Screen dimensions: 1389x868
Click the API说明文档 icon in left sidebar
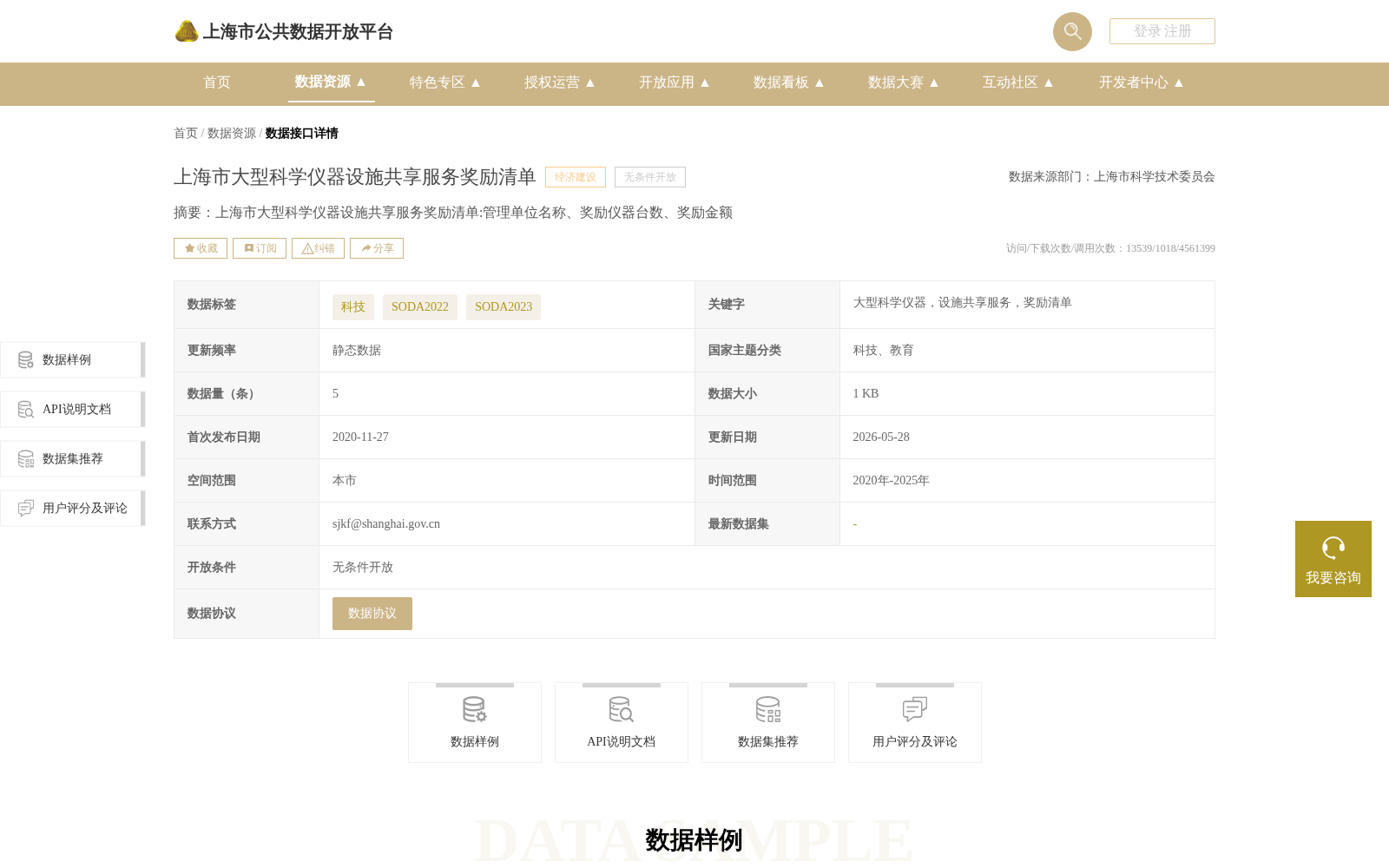(26, 409)
